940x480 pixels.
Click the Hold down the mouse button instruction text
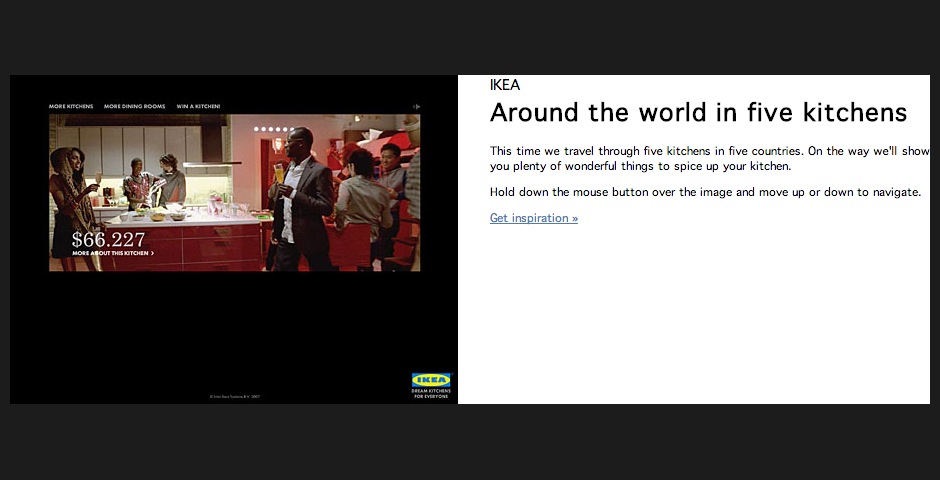[x=705, y=192]
